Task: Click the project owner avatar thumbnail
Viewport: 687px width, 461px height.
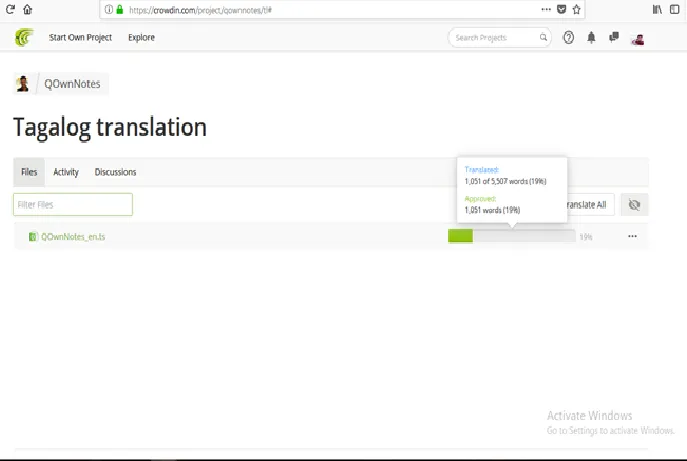Action: pos(23,83)
